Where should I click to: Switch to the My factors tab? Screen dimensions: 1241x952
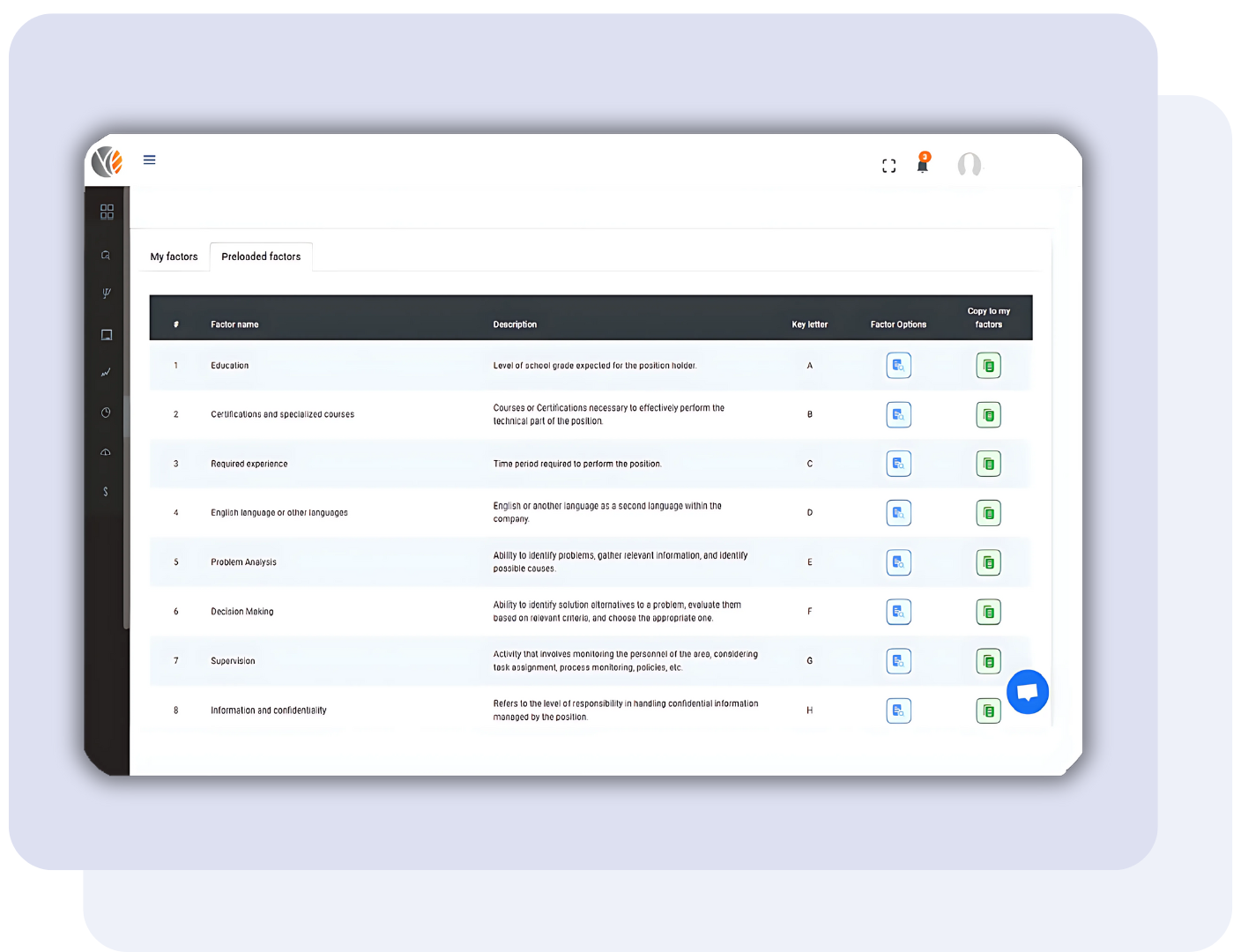coord(174,257)
